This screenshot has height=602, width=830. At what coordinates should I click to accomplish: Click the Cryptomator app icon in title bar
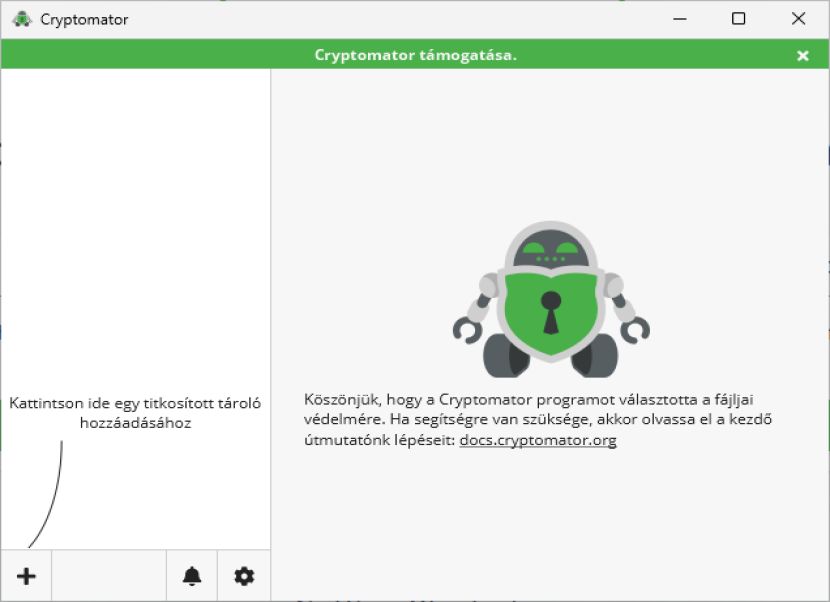(22, 19)
